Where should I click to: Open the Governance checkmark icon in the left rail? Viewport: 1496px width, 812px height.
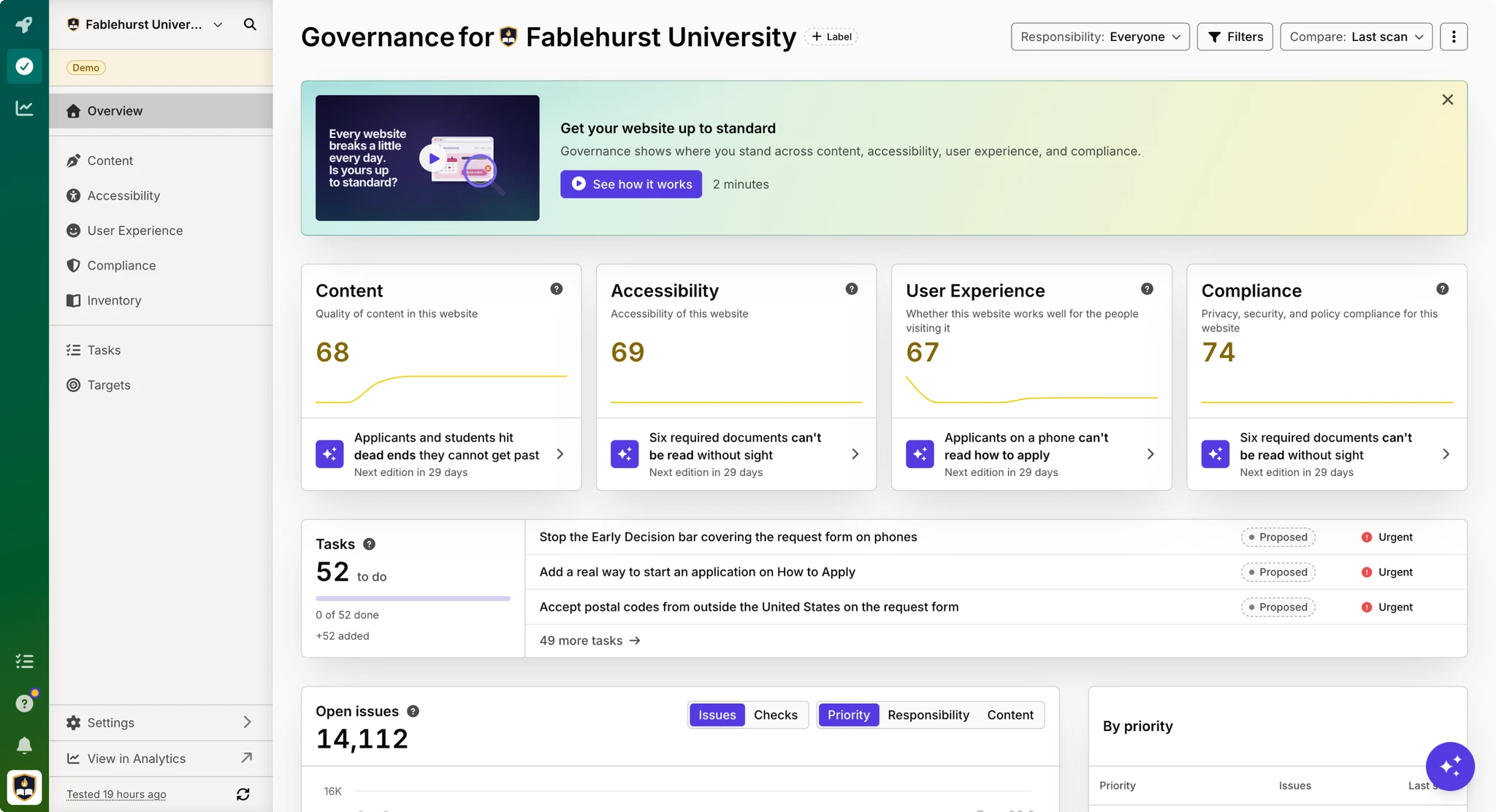tap(24, 66)
